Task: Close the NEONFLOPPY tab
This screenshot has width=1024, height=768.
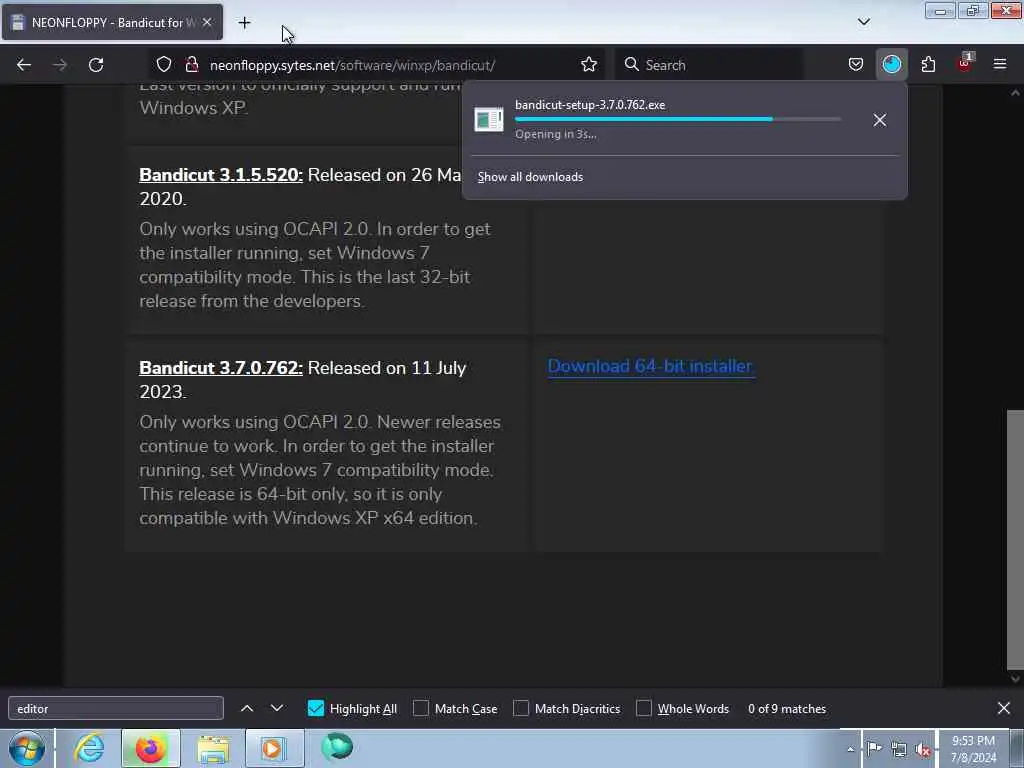Action: click(x=207, y=23)
